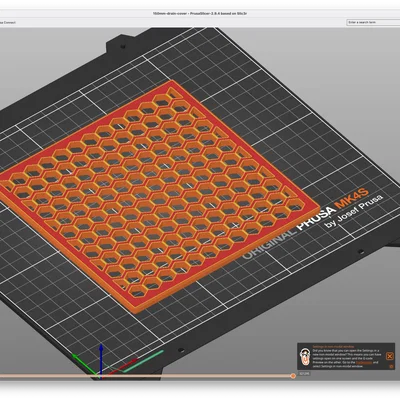Click the small orange icon below the hint's close button

pos(391,366)
